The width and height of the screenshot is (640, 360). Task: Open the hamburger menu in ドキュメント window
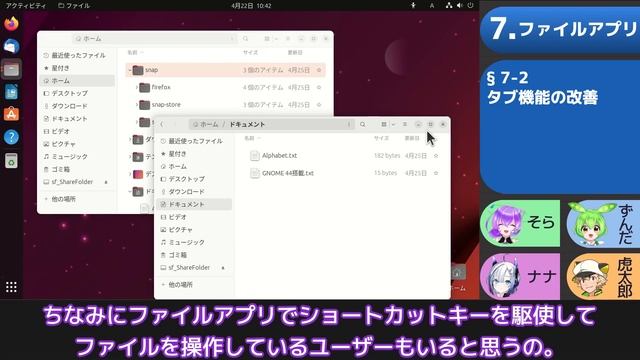coord(405,124)
